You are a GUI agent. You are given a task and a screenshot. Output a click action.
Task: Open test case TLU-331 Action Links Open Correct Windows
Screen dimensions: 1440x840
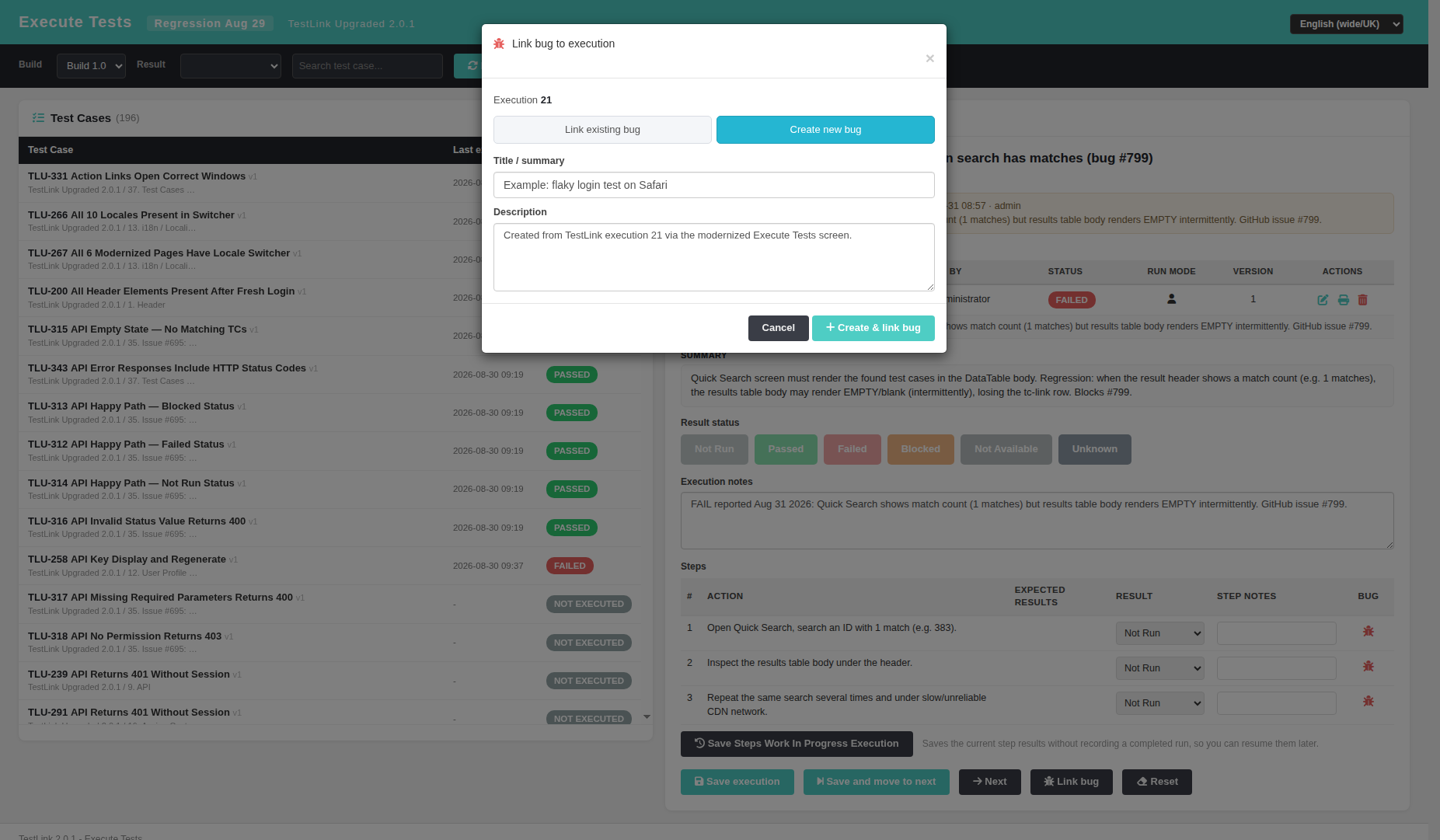[x=137, y=176]
